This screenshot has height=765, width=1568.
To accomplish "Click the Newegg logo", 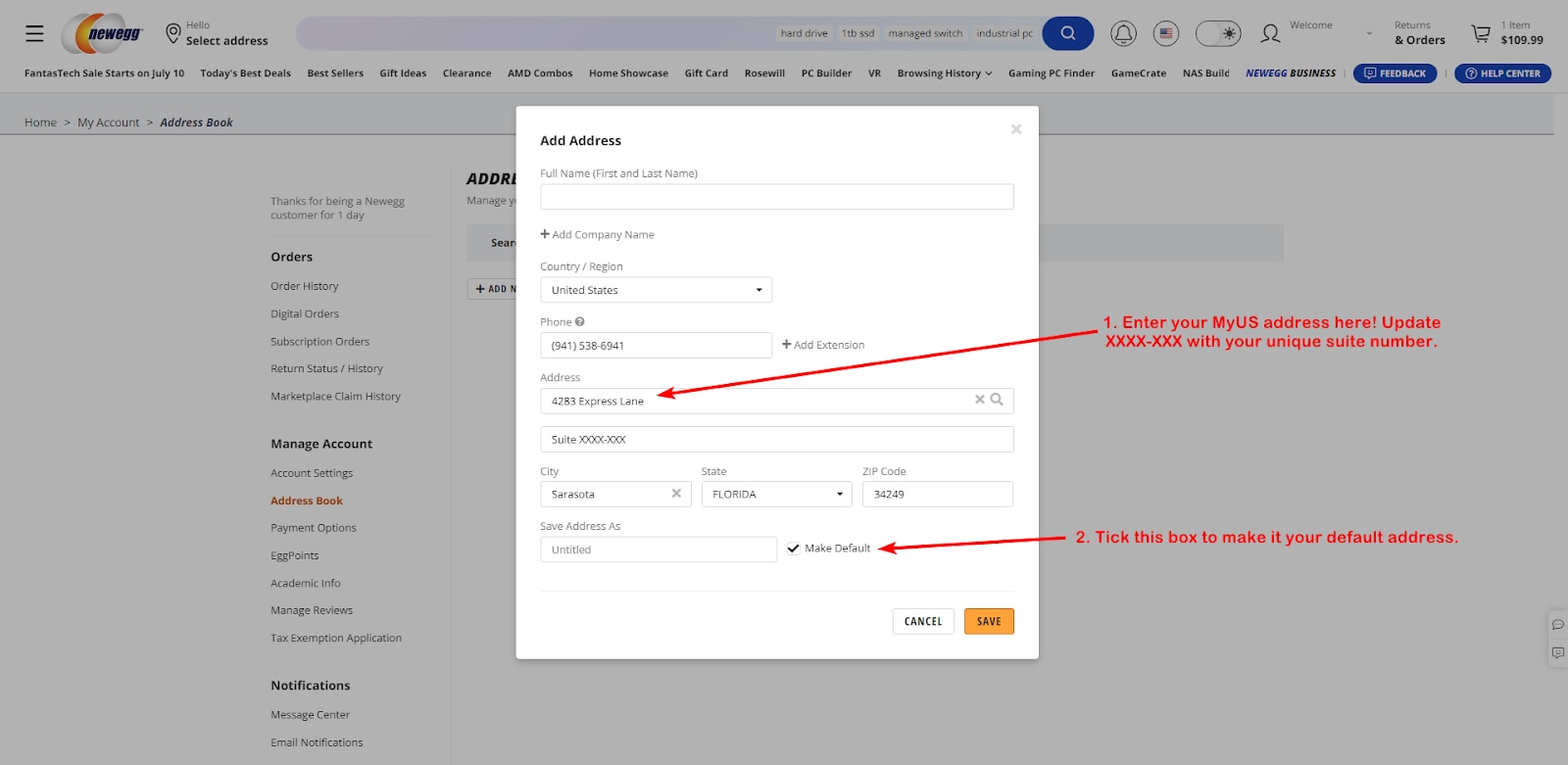I will pyautogui.click(x=103, y=33).
